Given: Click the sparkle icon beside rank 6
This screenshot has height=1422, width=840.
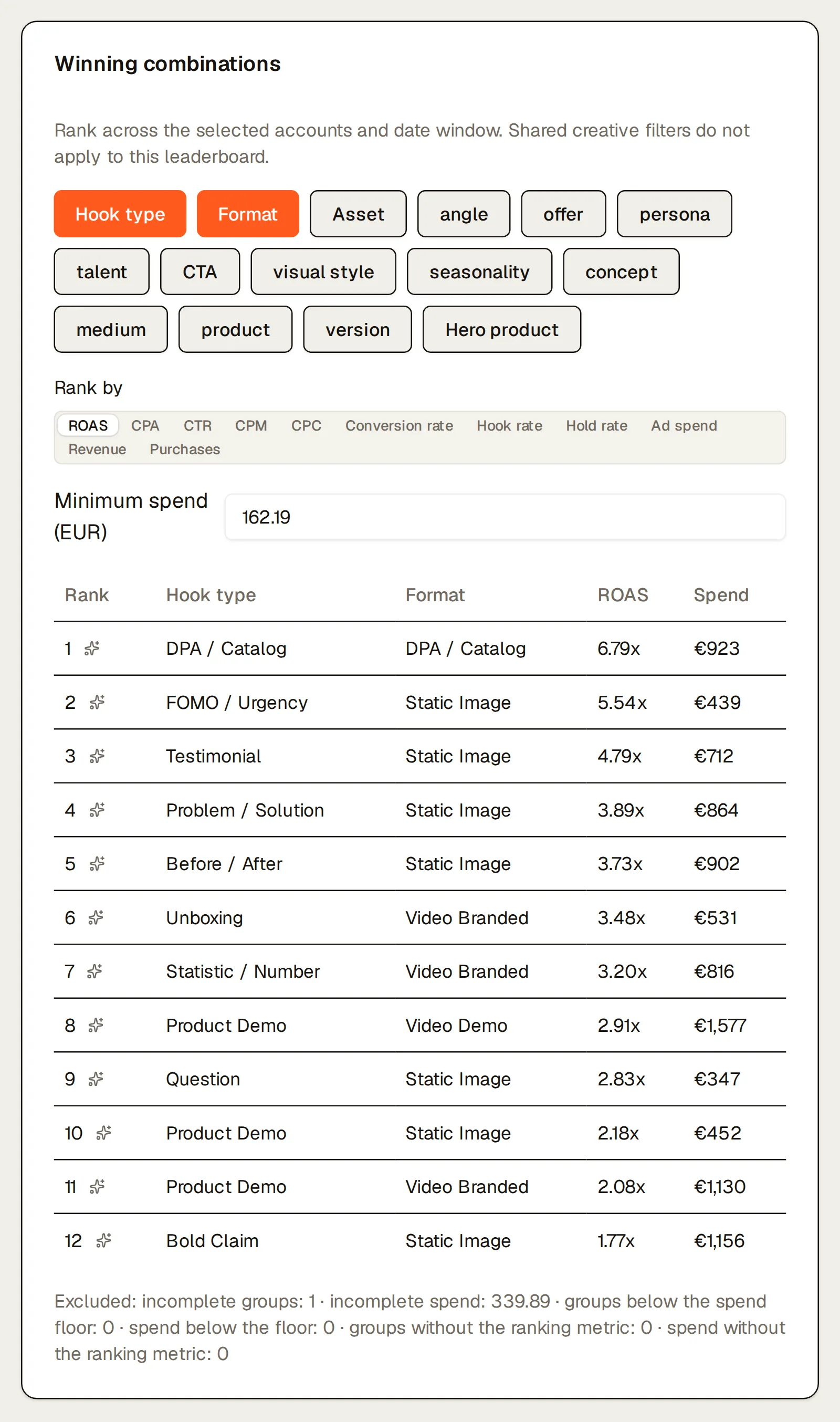Looking at the screenshot, I should [x=96, y=917].
